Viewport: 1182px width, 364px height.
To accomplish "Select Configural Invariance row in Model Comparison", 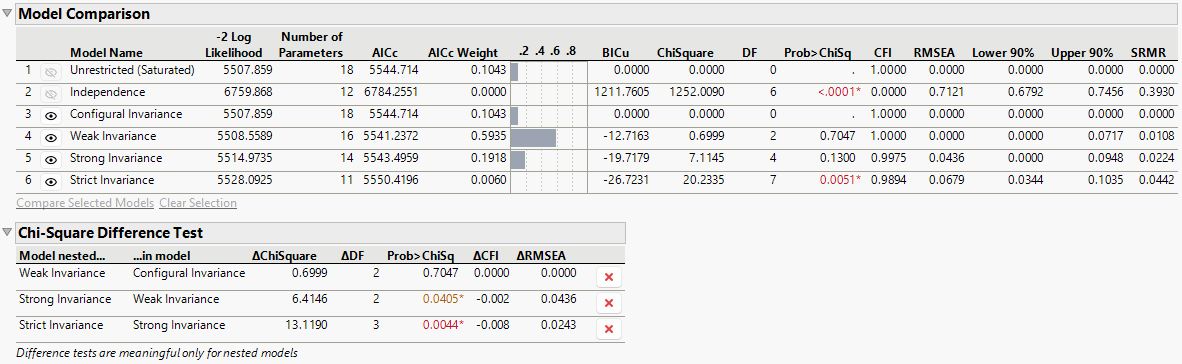I will (x=595, y=115).
